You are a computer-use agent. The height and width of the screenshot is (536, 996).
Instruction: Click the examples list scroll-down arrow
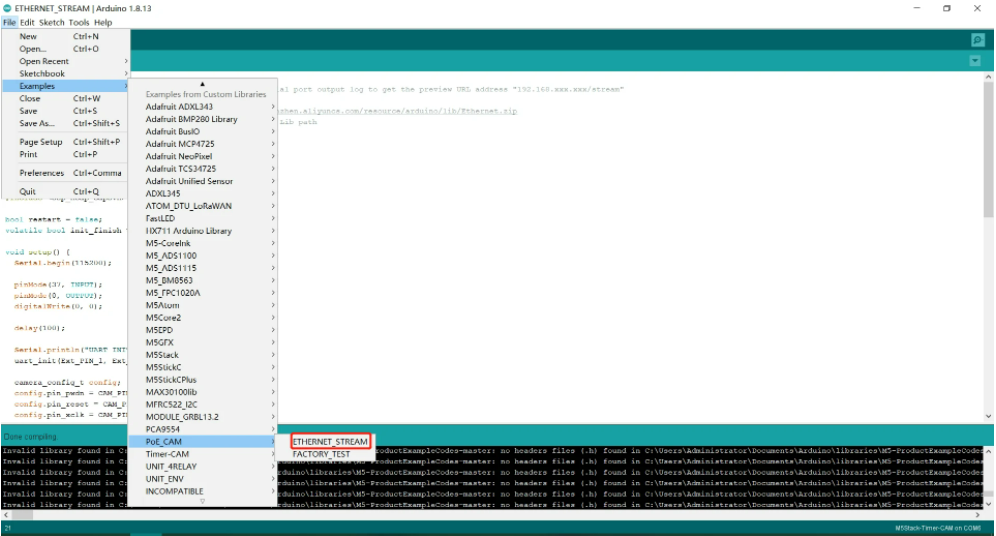tap(203, 502)
